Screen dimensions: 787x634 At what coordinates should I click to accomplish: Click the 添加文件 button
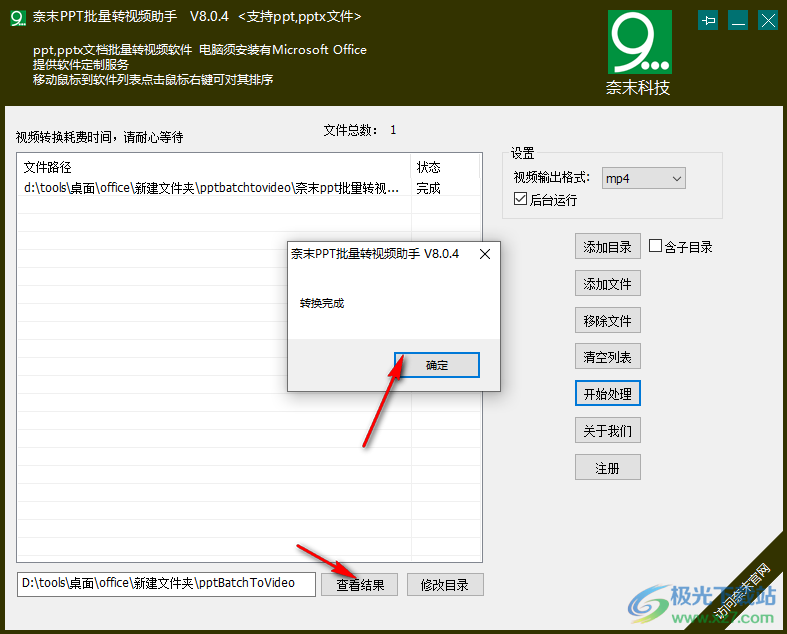(607, 284)
